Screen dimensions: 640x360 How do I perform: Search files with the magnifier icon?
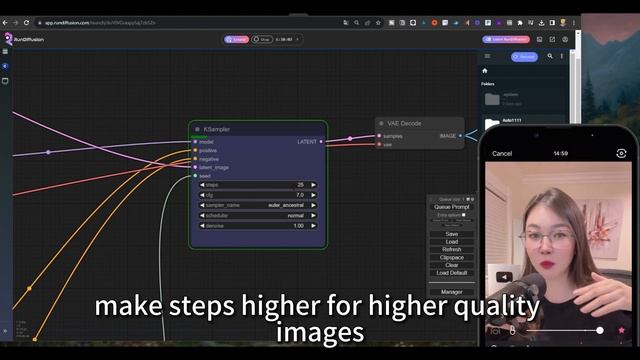(550, 56)
